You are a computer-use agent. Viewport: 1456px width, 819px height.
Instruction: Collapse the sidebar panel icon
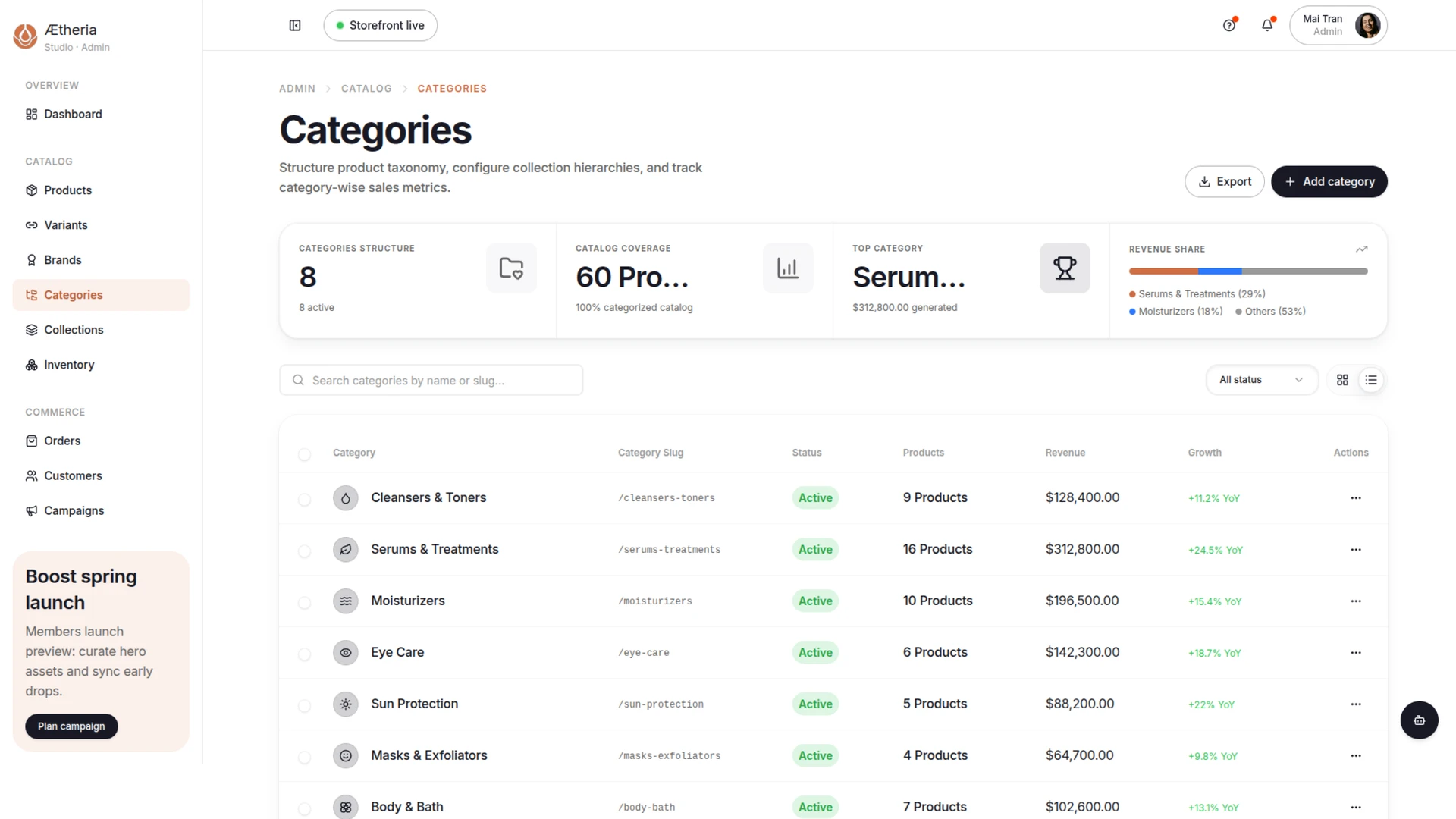coord(295,25)
